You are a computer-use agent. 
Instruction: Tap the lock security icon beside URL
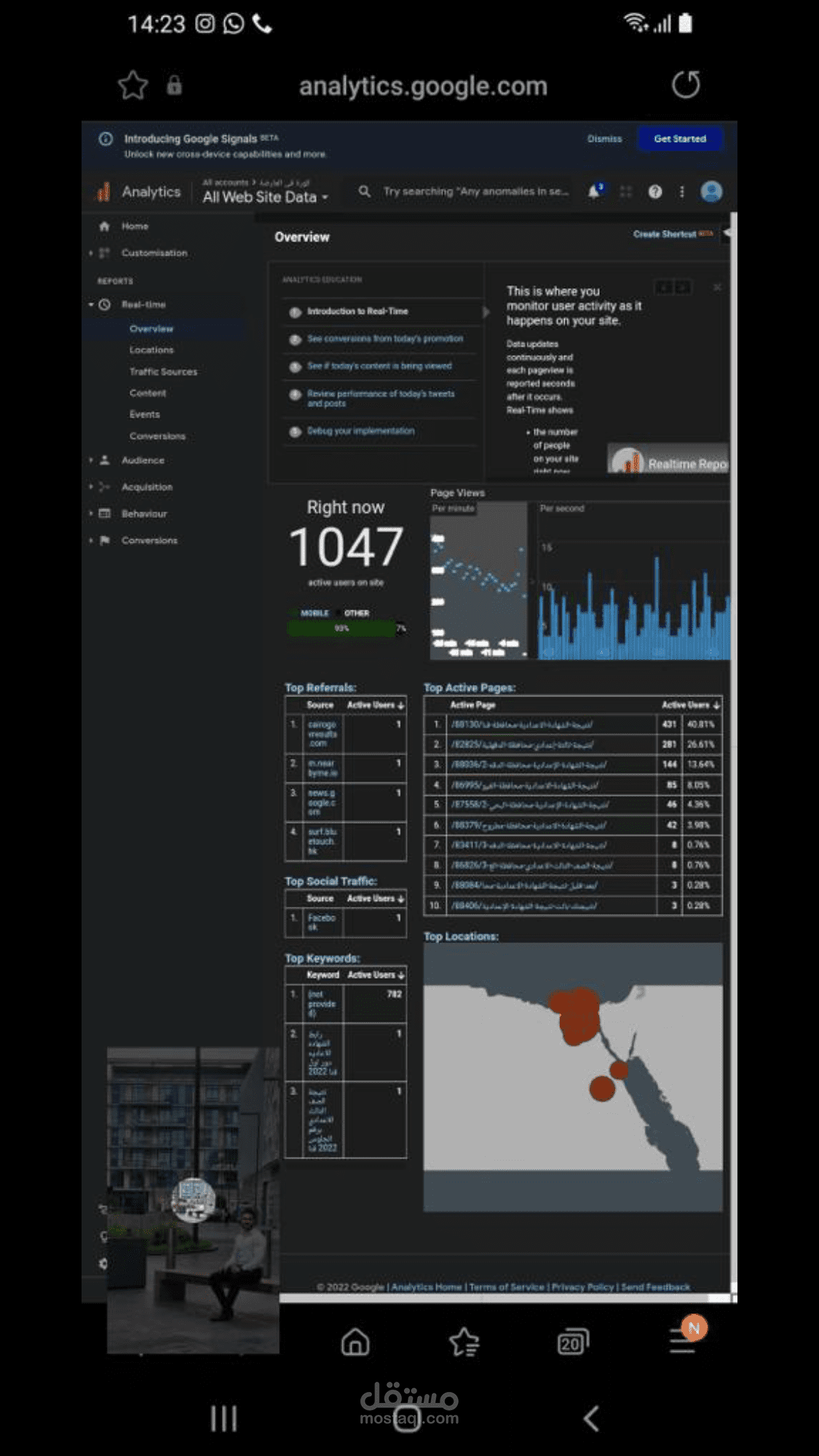(x=174, y=85)
